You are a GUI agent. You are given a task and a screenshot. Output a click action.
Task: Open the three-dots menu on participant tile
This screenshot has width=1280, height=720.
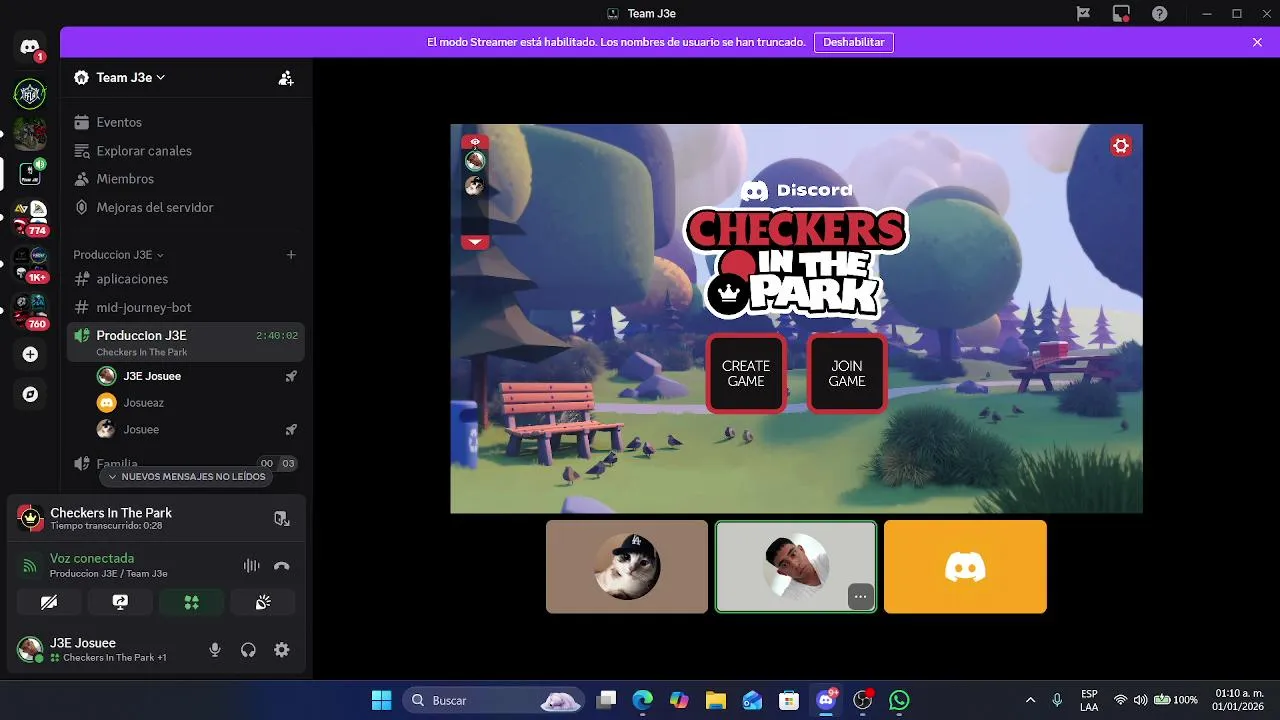click(x=860, y=597)
